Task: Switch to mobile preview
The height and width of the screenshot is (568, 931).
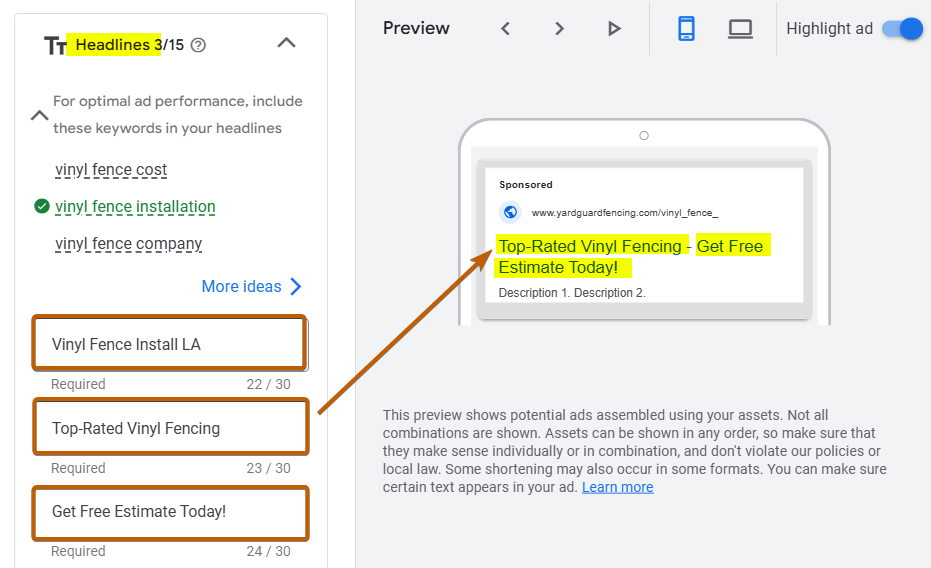Action: pyautogui.click(x=686, y=29)
